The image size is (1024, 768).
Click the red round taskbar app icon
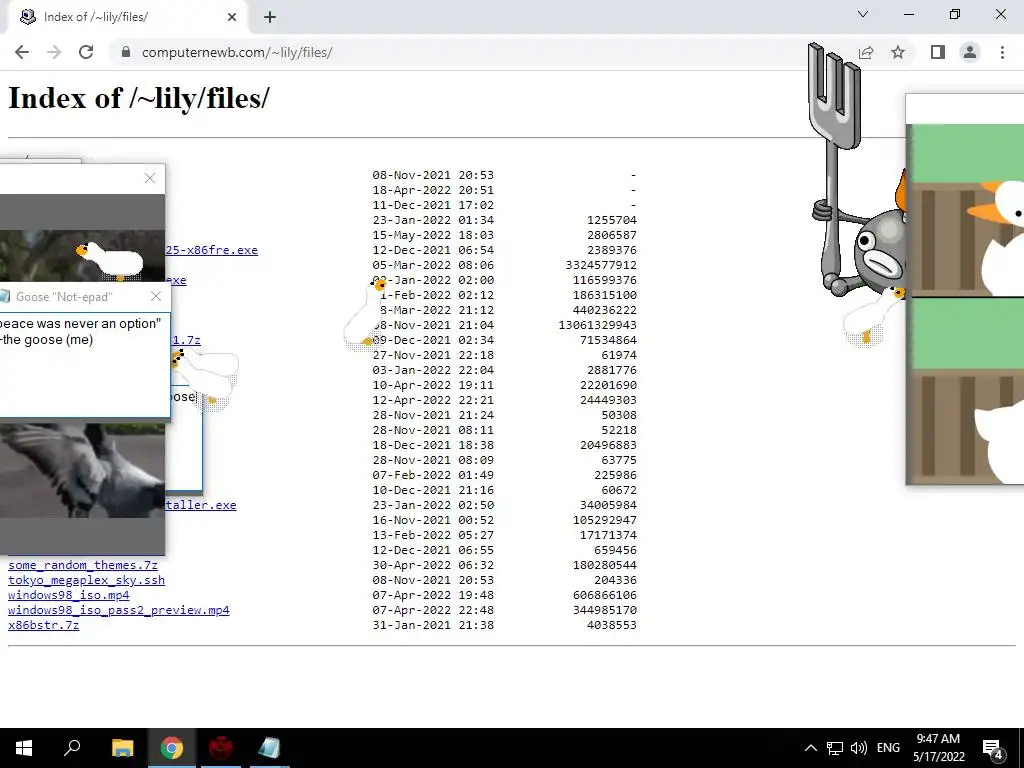[x=221, y=748]
